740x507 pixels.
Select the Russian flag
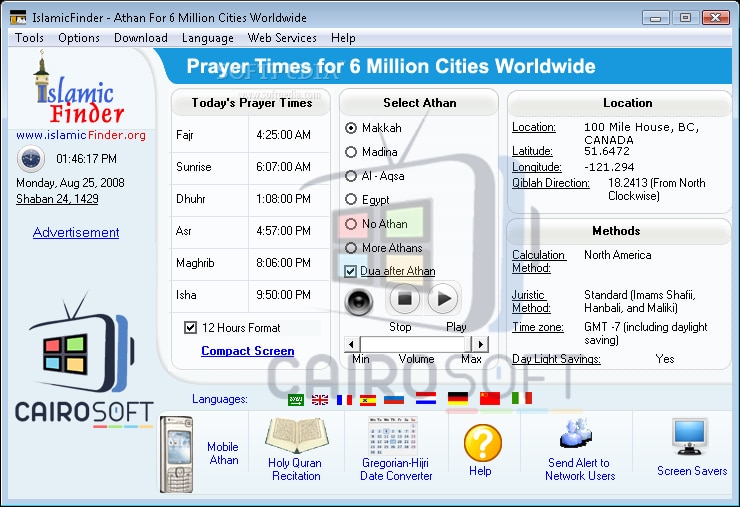pyautogui.click(x=394, y=399)
